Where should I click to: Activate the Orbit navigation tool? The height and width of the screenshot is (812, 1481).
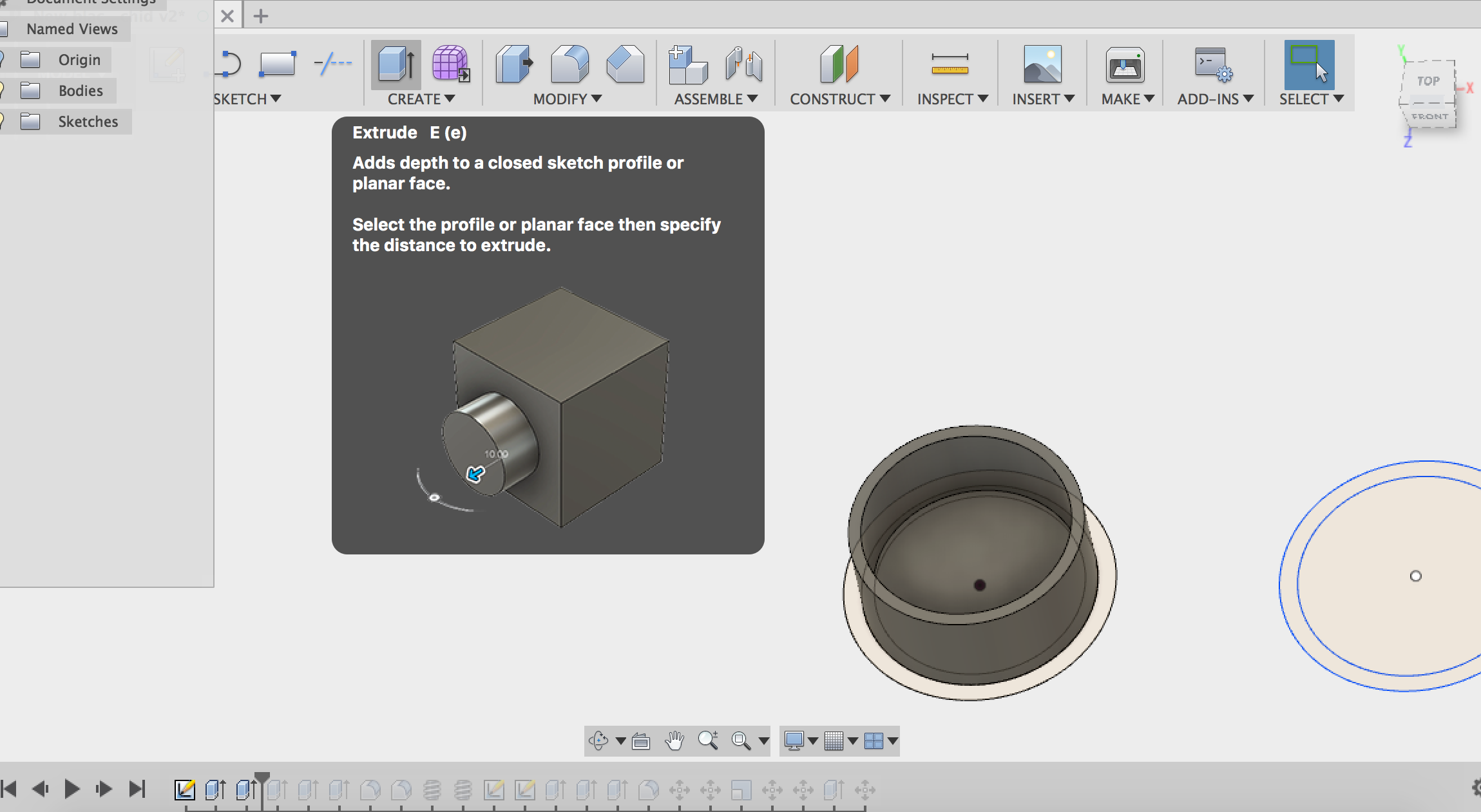(x=598, y=741)
